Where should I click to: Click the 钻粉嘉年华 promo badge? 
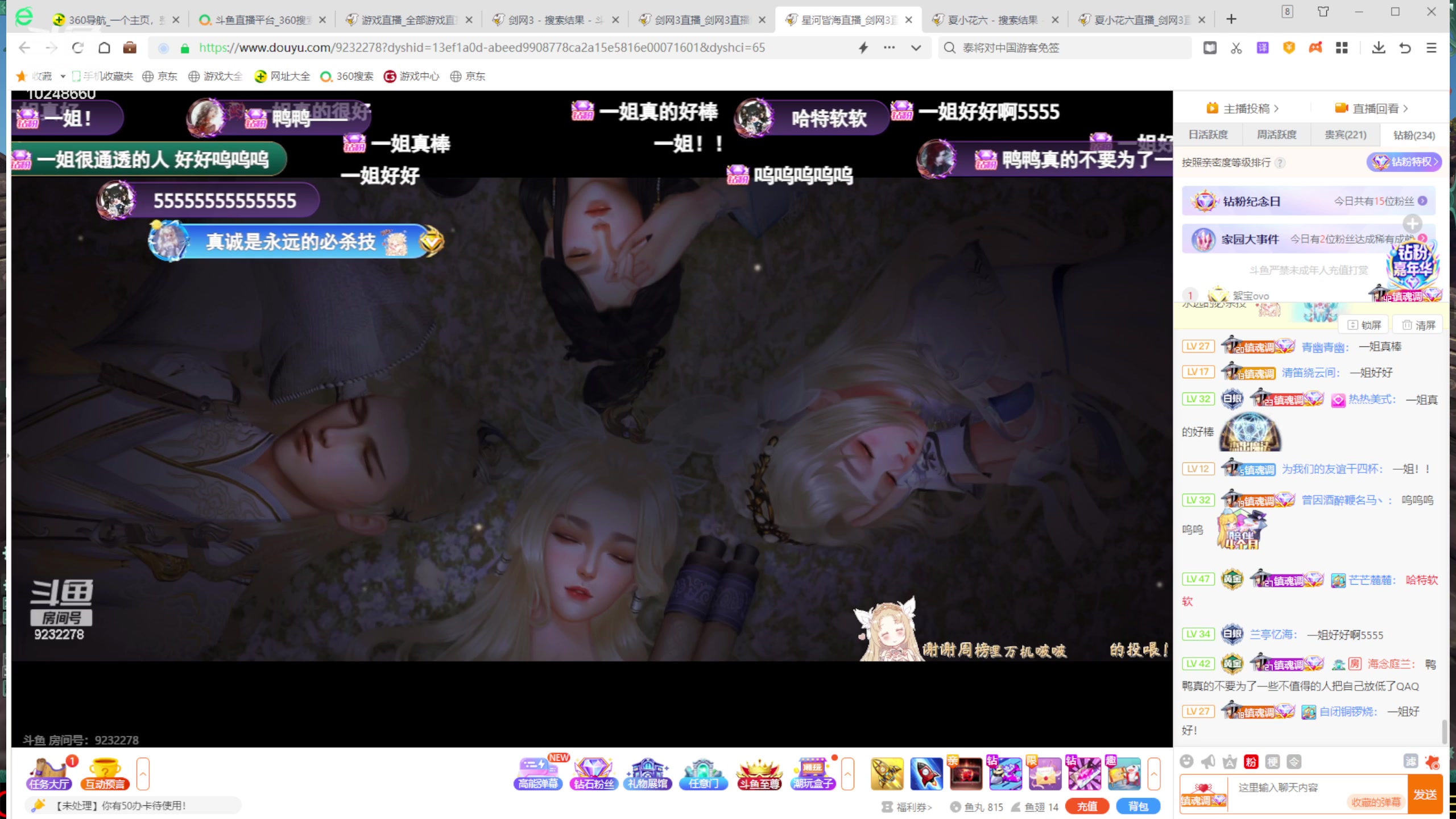coord(1413,266)
